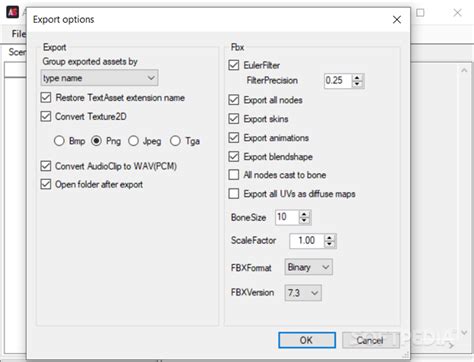Toggle Restore TextAsset extension name checkbox

46,98
